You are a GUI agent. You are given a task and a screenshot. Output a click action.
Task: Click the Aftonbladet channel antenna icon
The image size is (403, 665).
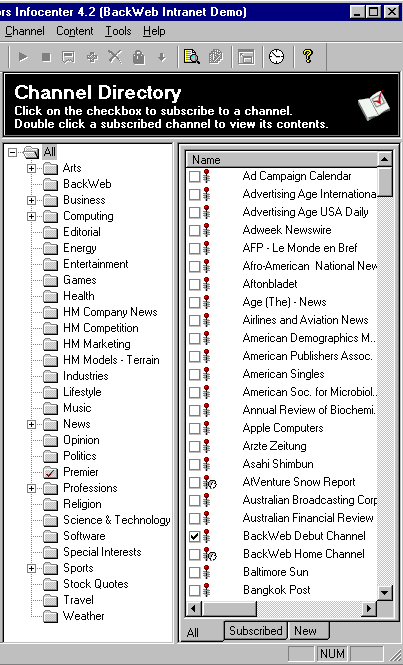point(207,284)
